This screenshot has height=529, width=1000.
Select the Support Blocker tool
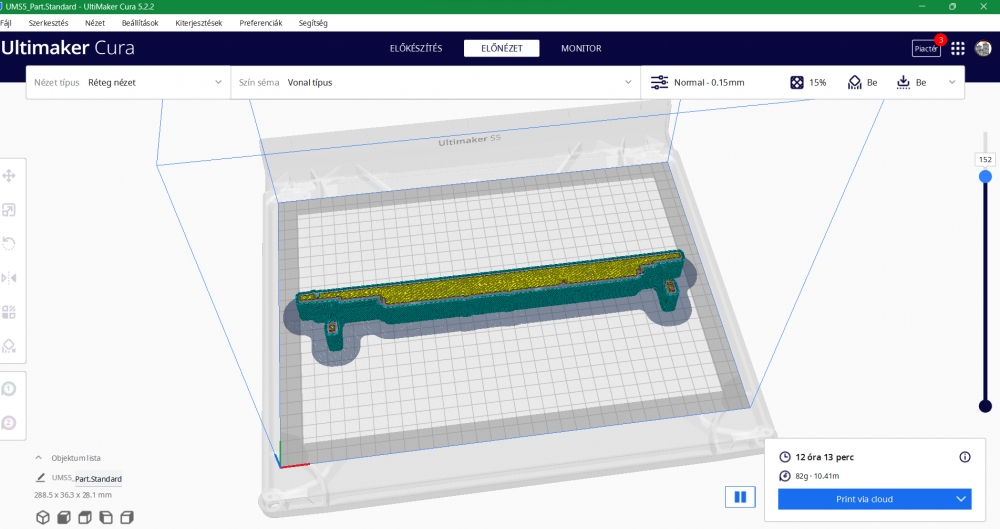9,346
